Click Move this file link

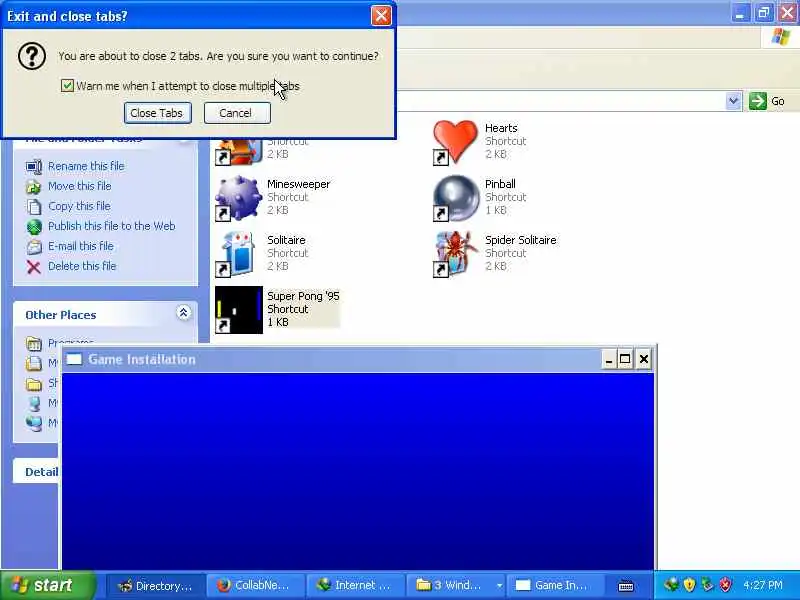80,186
